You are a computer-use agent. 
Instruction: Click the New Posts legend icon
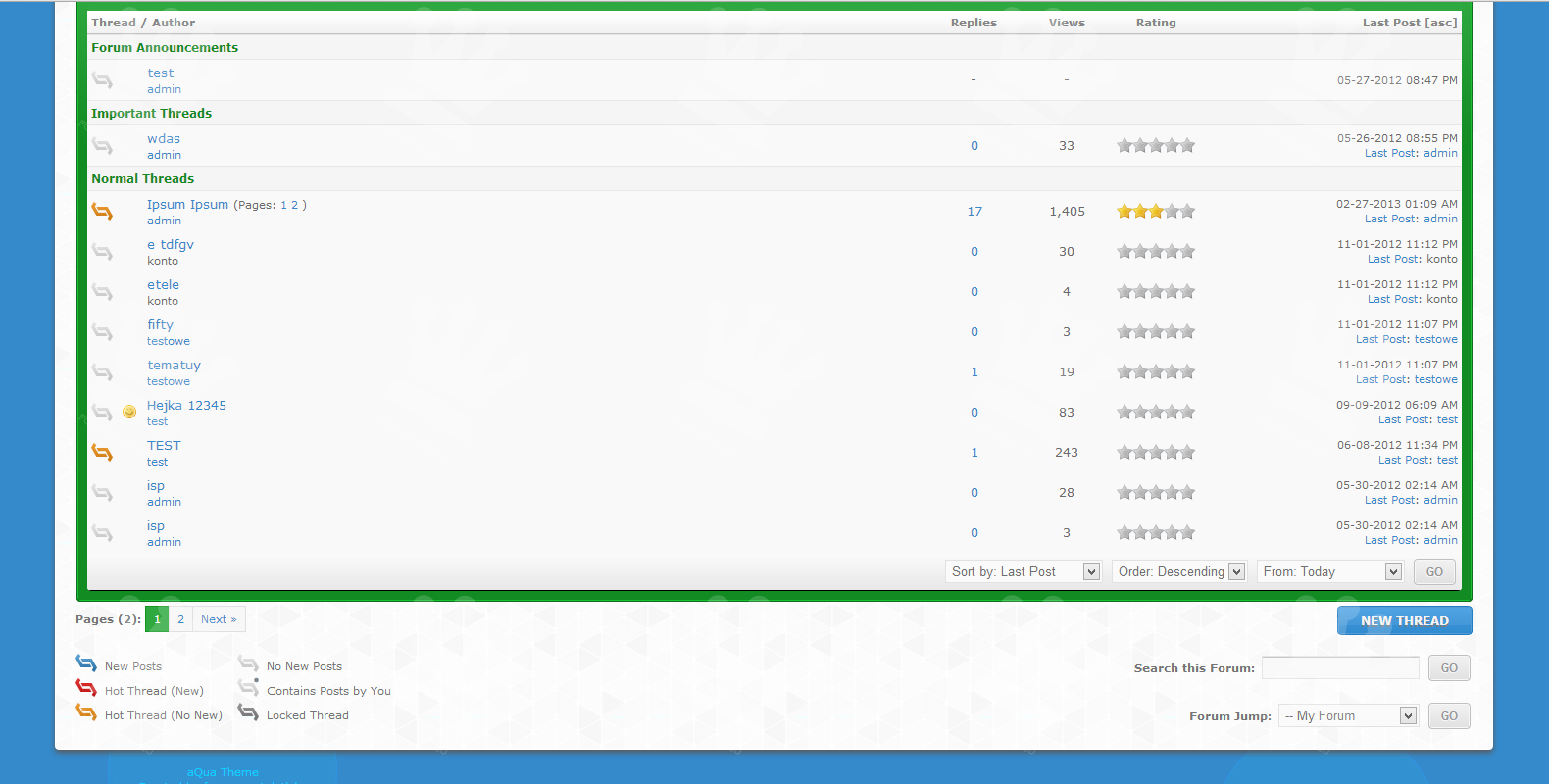coord(86,663)
